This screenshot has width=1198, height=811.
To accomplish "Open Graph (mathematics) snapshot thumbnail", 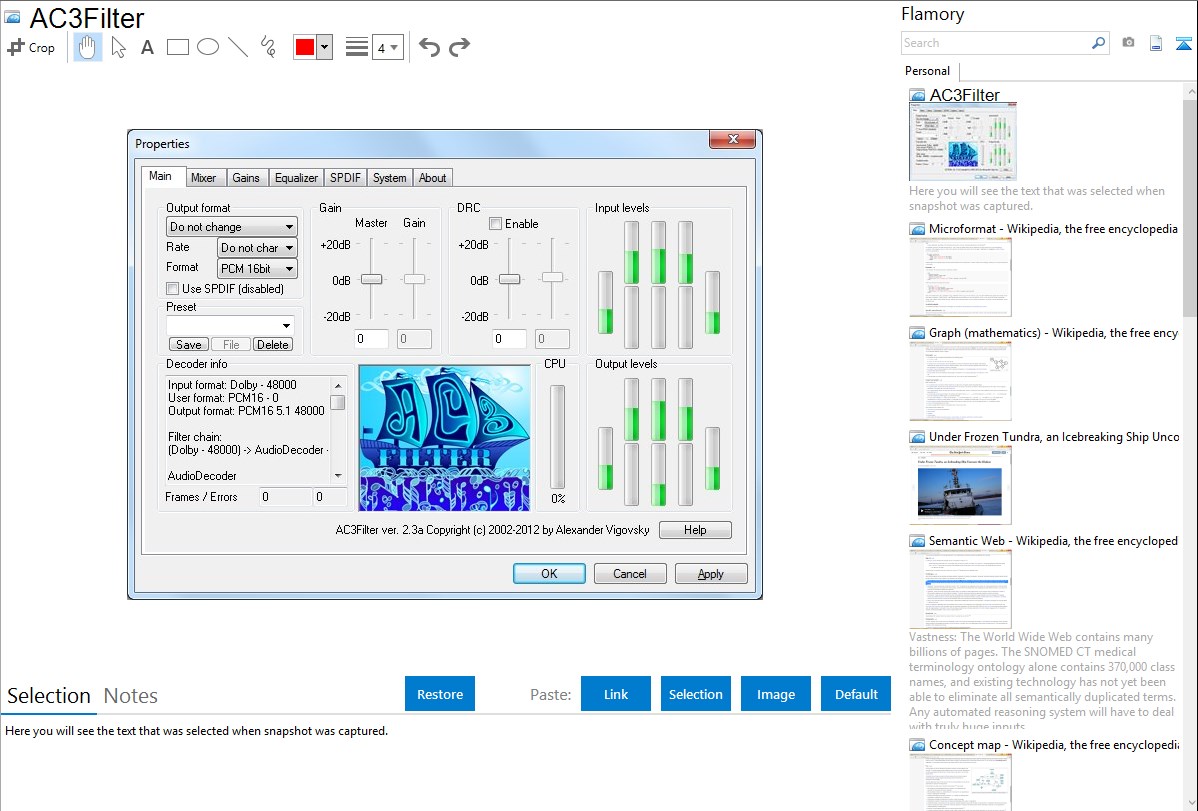I will pos(960,381).
